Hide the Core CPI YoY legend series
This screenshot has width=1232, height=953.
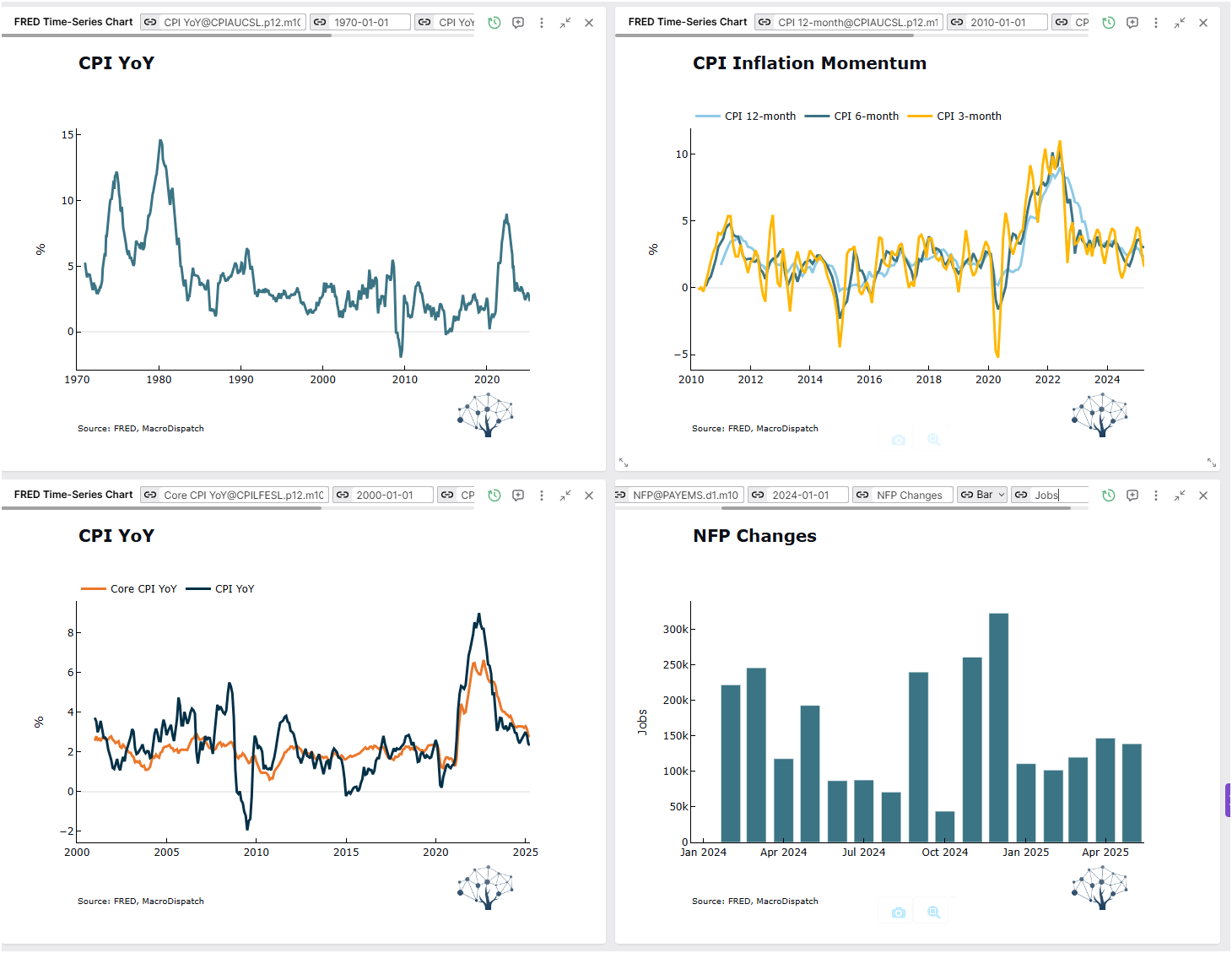click(x=143, y=589)
